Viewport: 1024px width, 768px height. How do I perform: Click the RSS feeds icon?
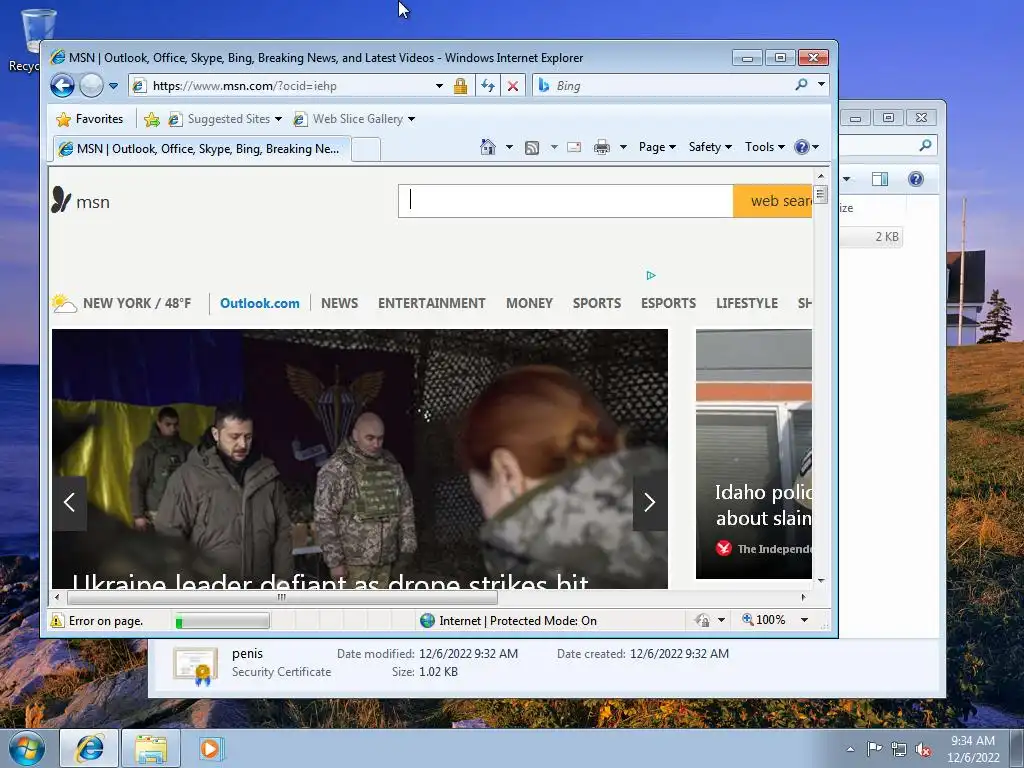[532, 148]
